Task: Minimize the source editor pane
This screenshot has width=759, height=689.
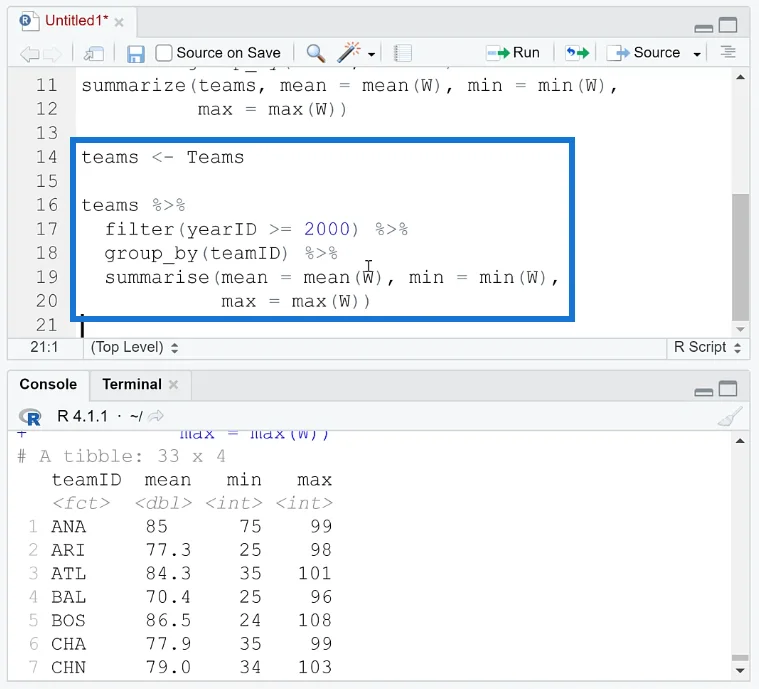Action: point(703,28)
